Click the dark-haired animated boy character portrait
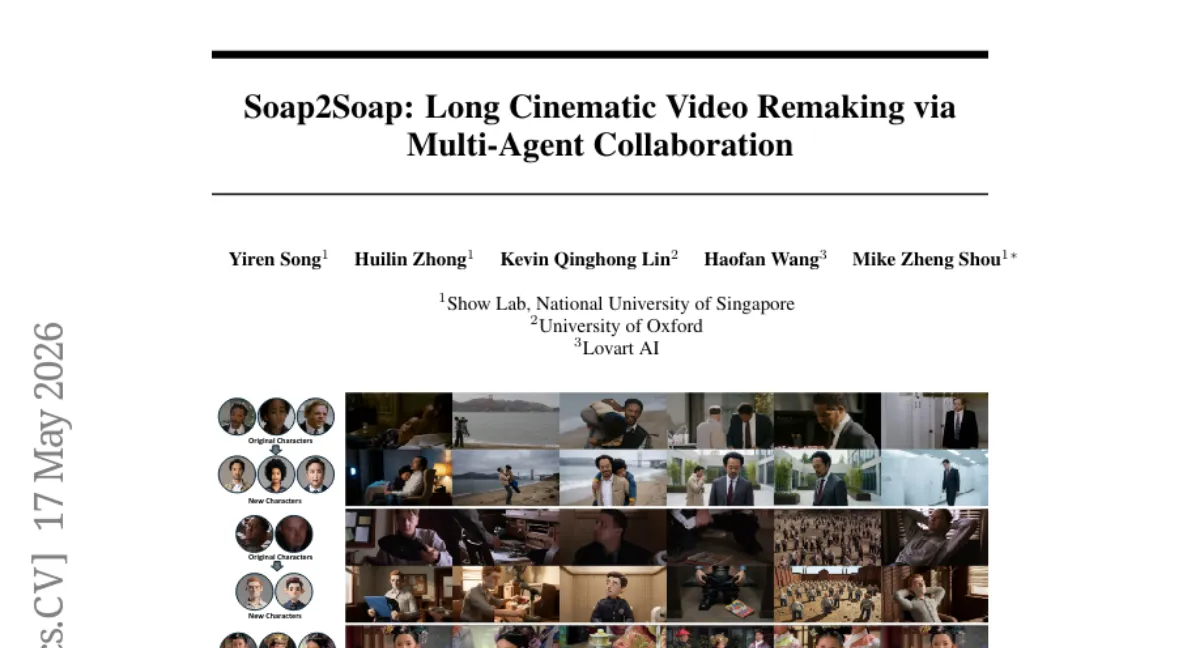 (x=294, y=591)
